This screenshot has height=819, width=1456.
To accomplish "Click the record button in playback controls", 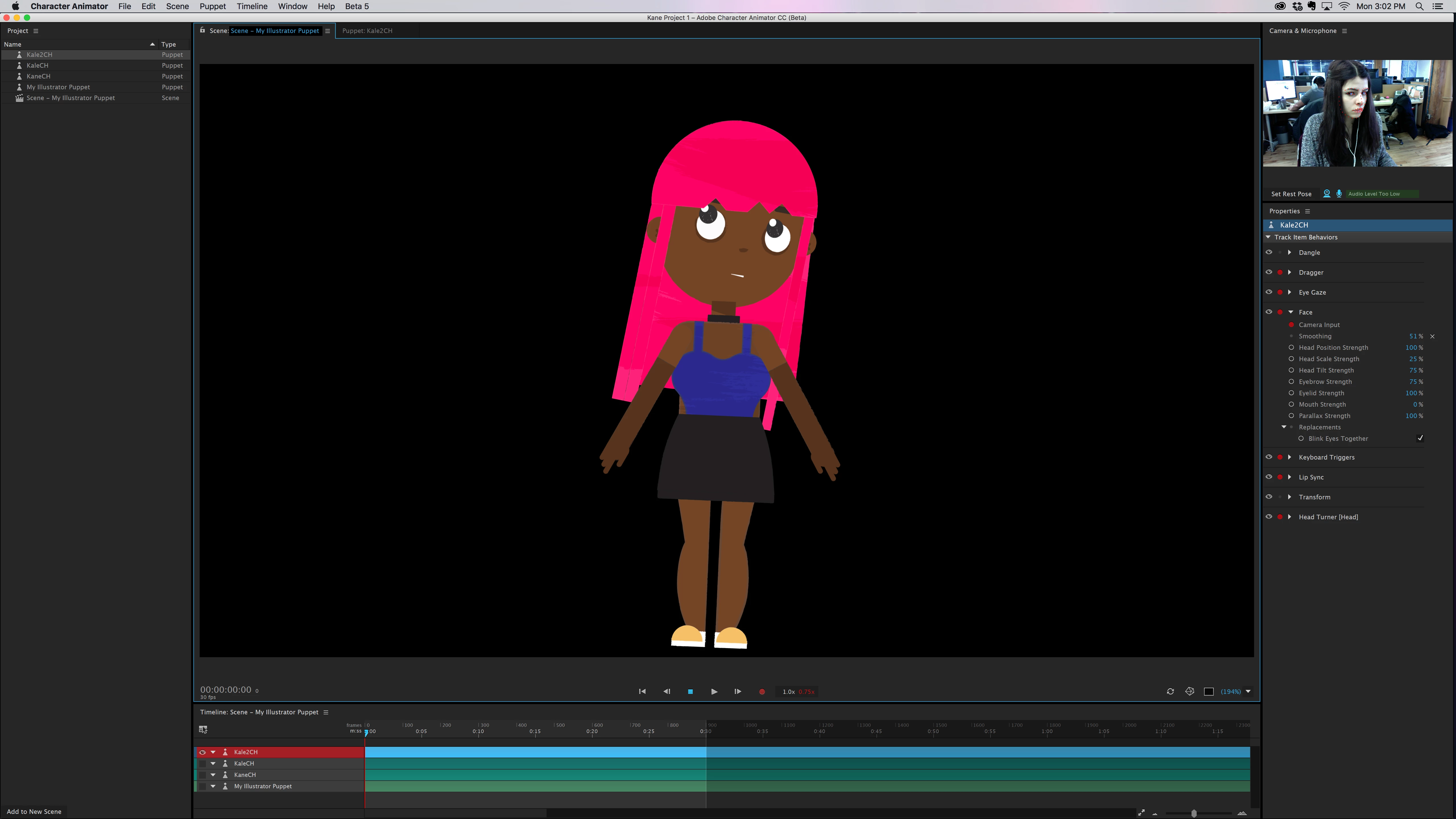I will (x=761, y=691).
